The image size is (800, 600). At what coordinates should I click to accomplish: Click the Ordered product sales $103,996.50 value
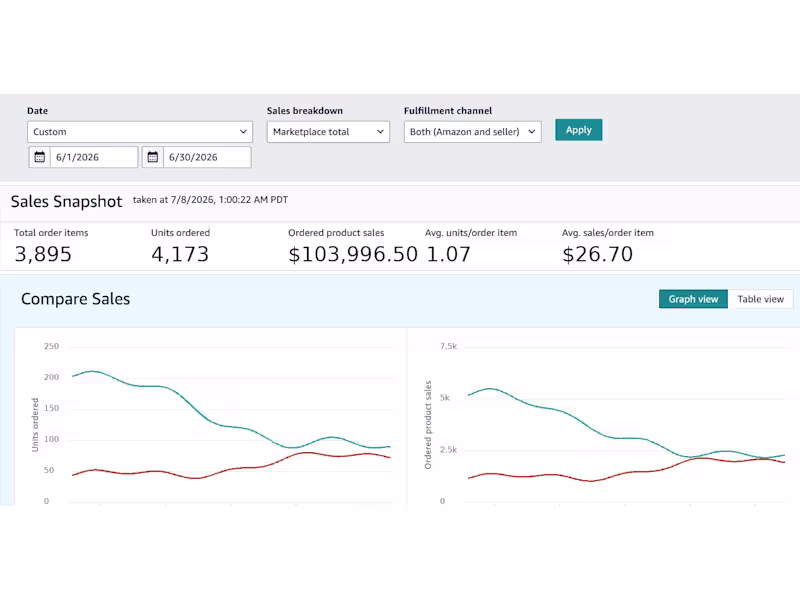click(353, 254)
